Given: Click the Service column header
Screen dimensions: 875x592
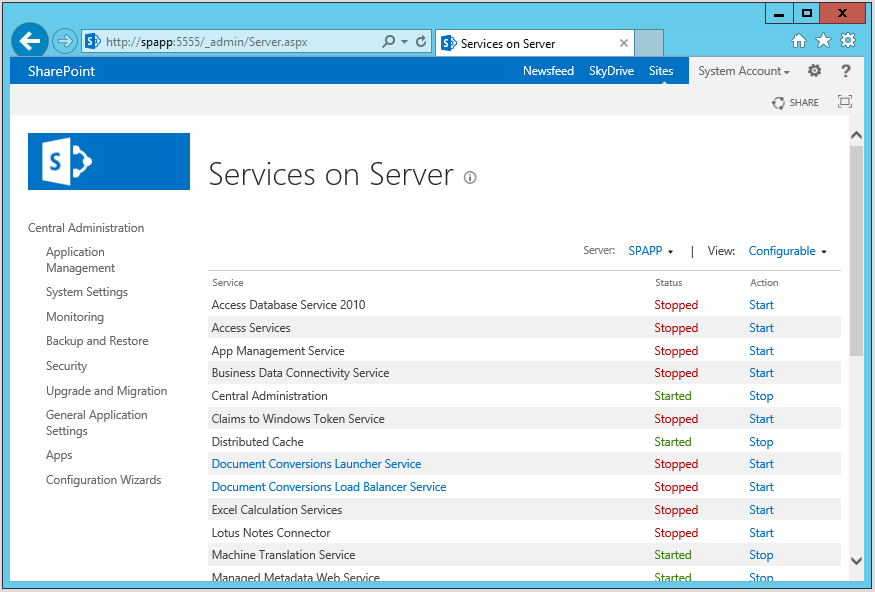Looking at the screenshot, I should coord(228,282).
